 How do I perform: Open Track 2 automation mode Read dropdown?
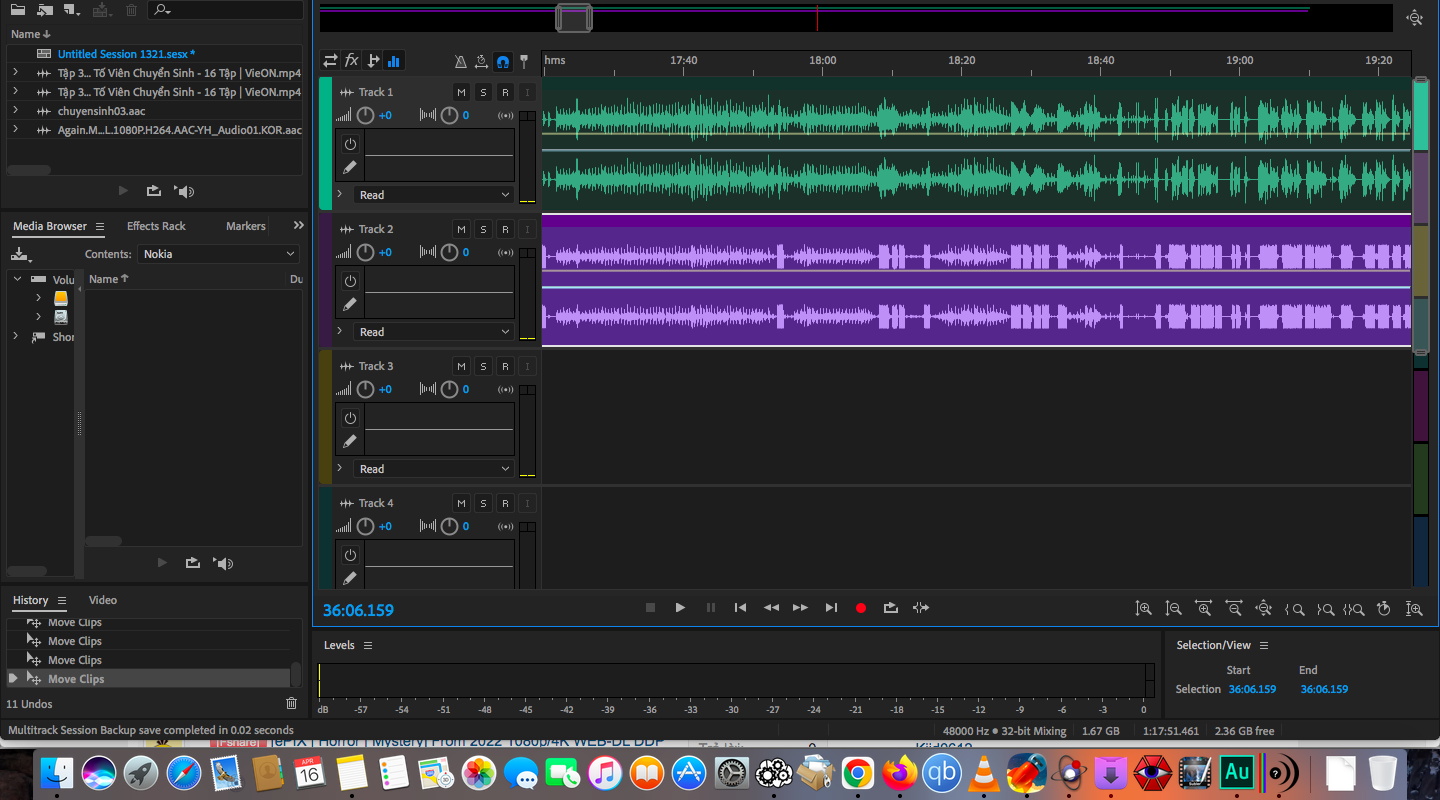point(434,332)
